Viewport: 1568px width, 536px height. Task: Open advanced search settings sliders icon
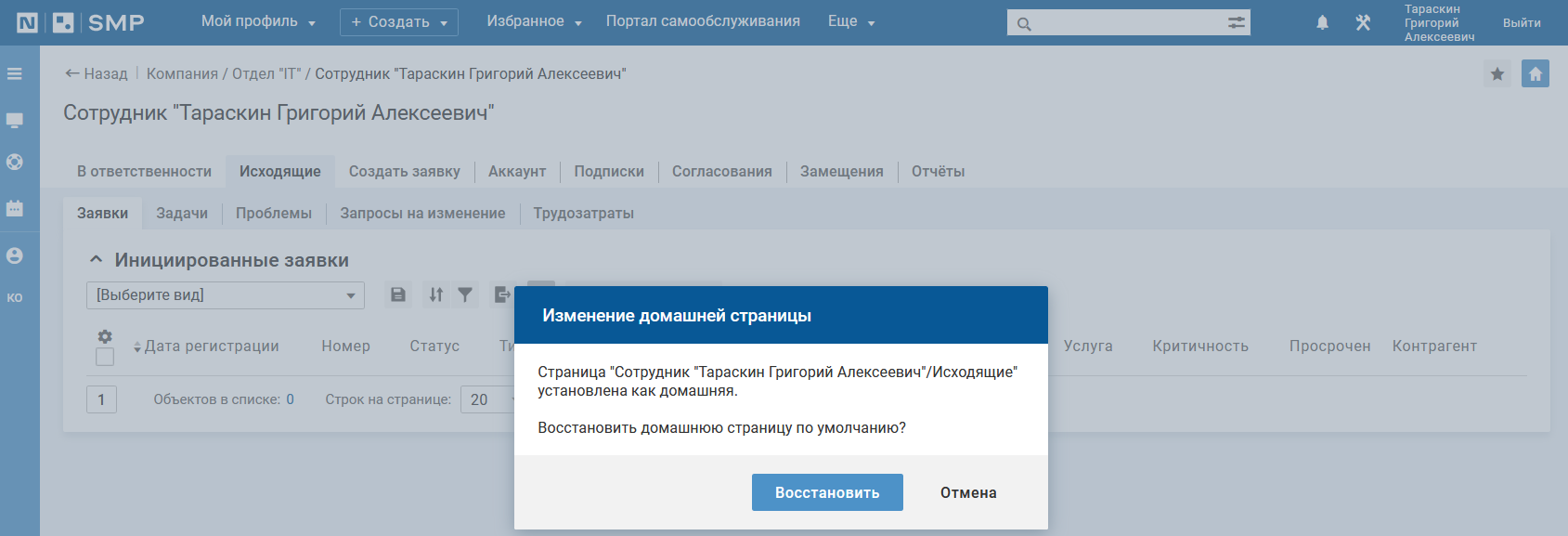pos(1237,23)
